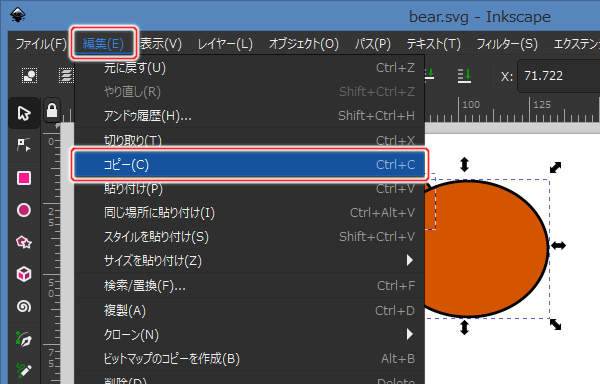Screen dimensions: 600x384
Task: Choose 検索/置換(F)... entry
Action: coord(249,286)
